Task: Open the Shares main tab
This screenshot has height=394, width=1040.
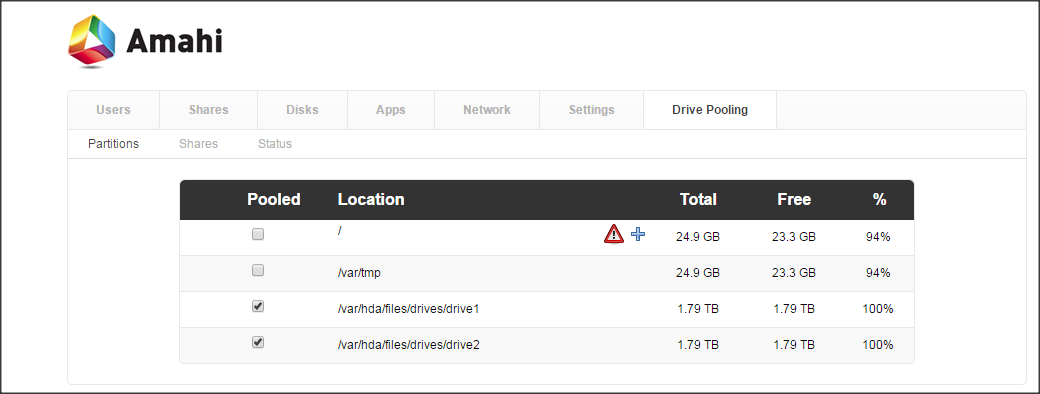Action: point(208,110)
